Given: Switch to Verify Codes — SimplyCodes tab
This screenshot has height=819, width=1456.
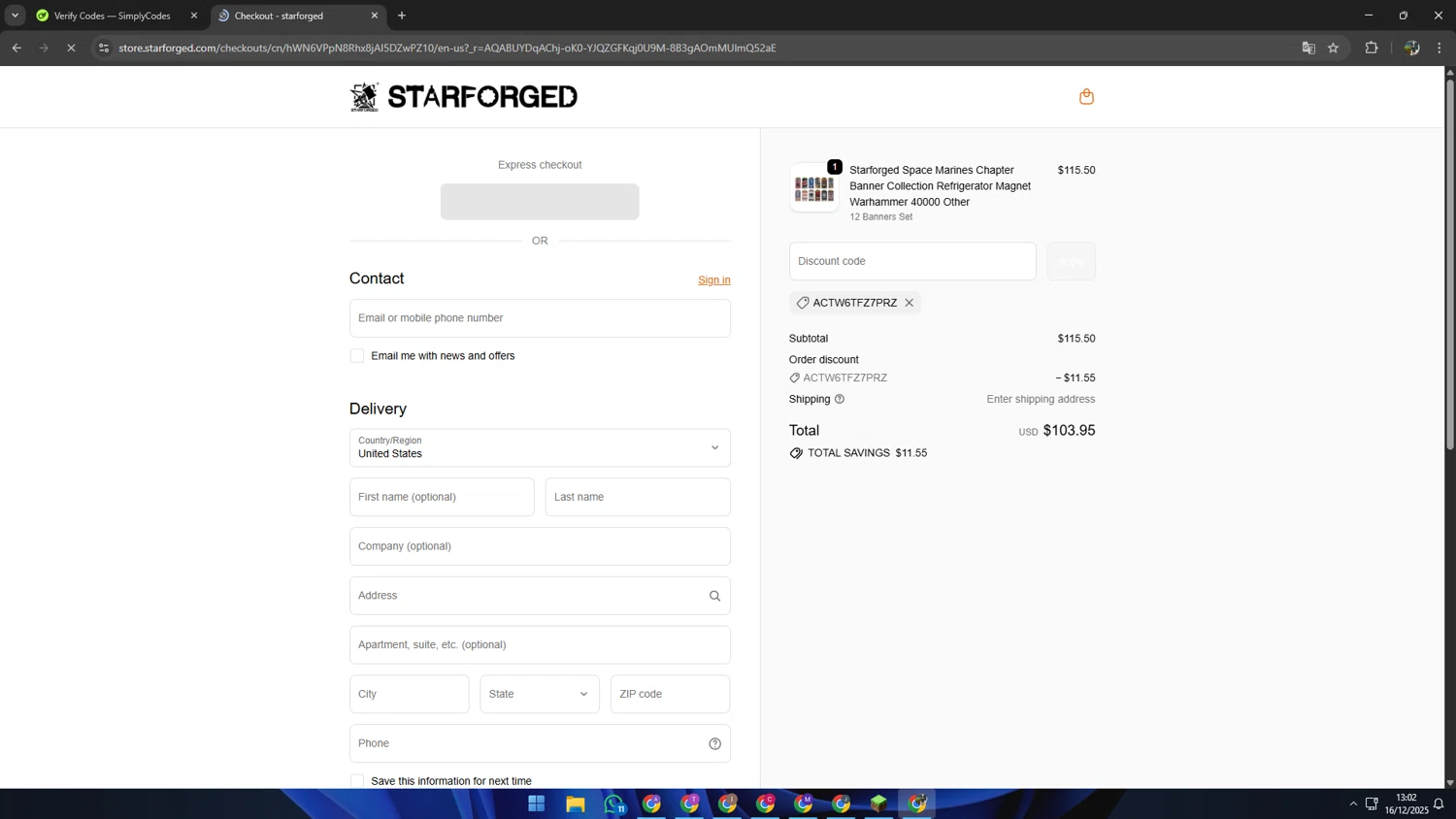Looking at the screenshot, I should click(112, 16).
